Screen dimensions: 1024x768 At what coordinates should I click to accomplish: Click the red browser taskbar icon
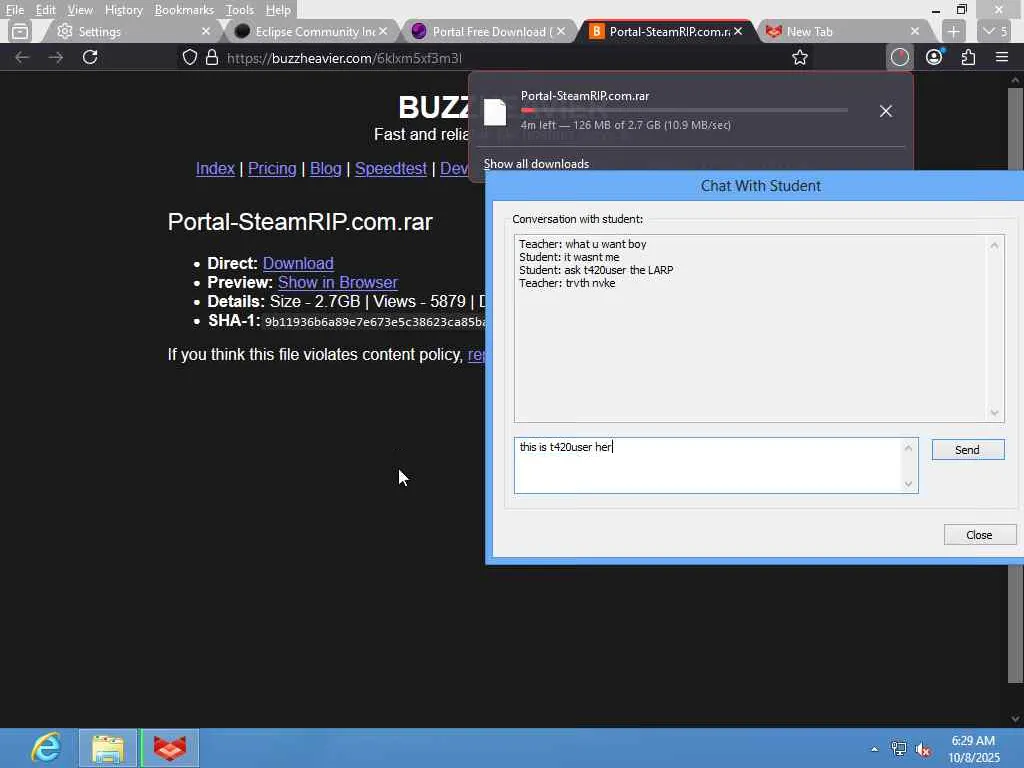pyautogui.click(x=170, y=748)
